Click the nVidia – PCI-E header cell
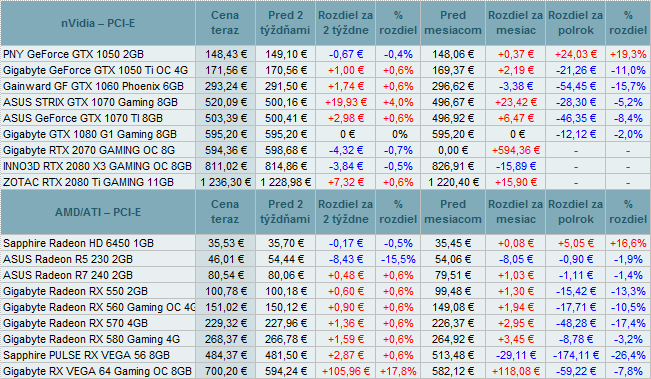651x379 pixels. click(x=98, y=23)
